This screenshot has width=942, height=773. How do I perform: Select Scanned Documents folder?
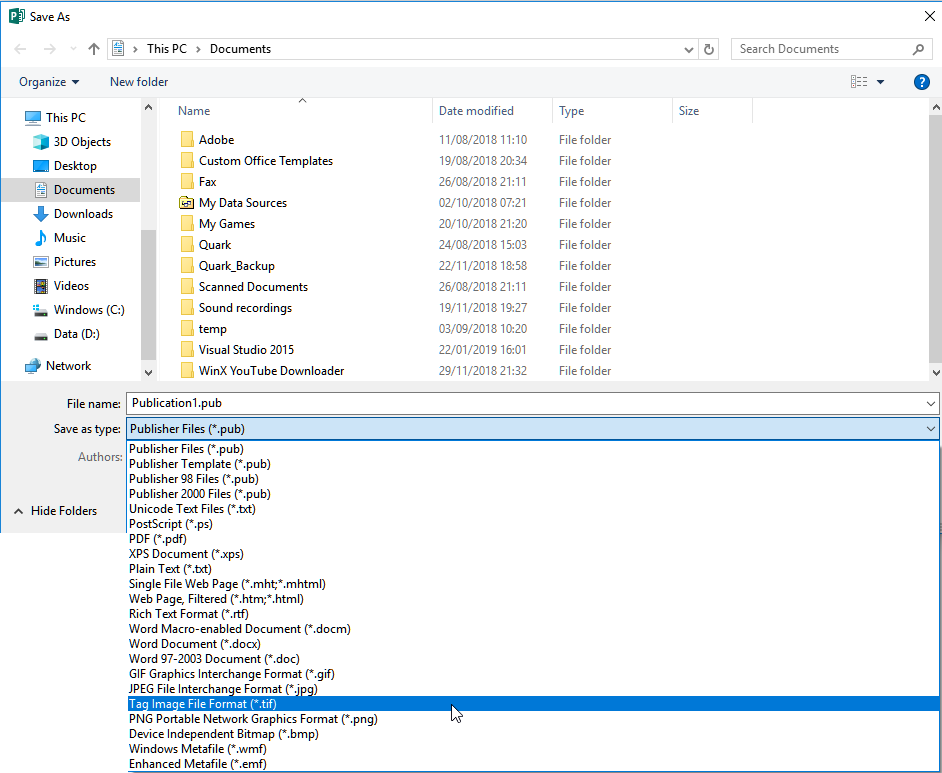click(x=244, y=287)
